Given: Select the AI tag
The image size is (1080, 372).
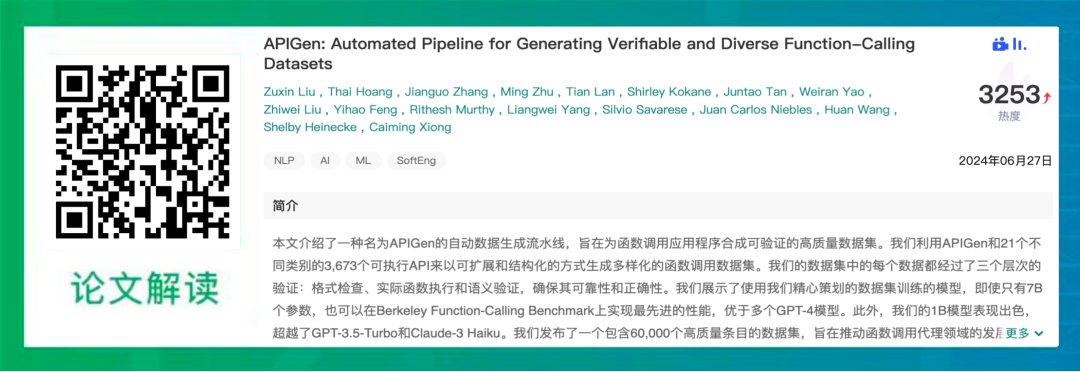Looking at the screenshot, I should tap(324, 161).
